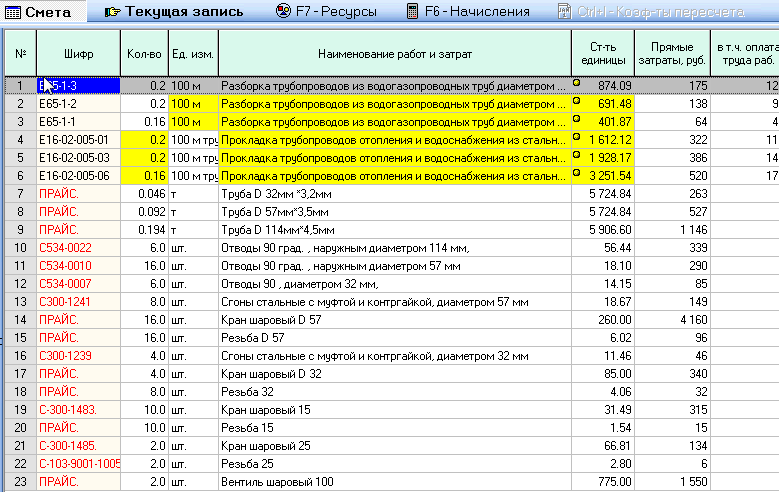Select Резьба 25 name cell
Screen dimensions: 779x492
(395, 464)
